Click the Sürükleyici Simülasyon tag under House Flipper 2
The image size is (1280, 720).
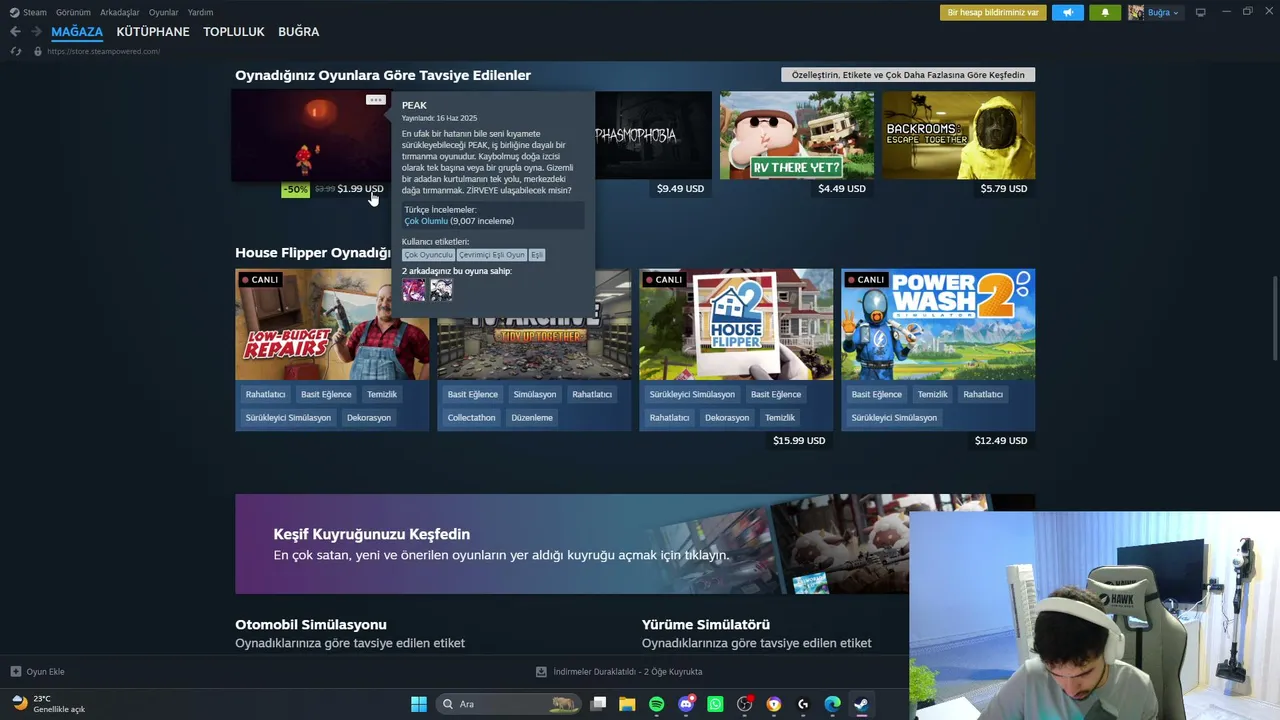coord(692,395)
